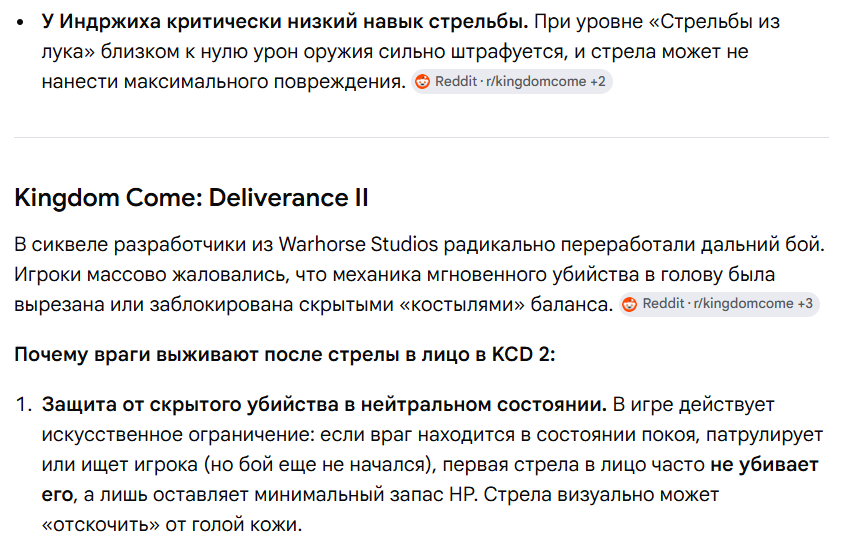Click the Reddit logo beside r/kingdomcome +2

(x=422, y=82)
